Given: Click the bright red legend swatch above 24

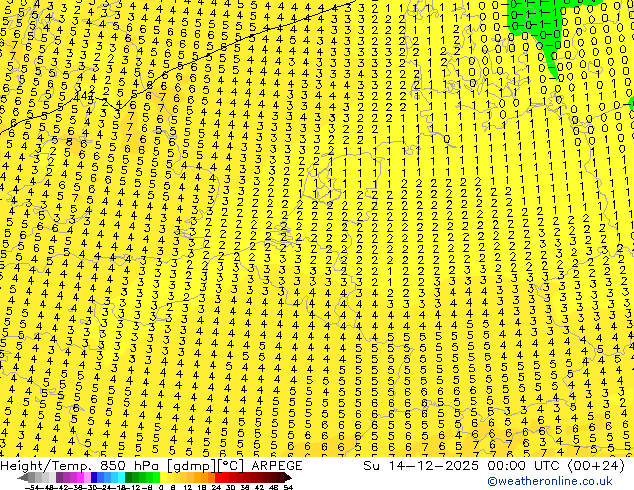Looking at the screenshot, I should [218, 477].
